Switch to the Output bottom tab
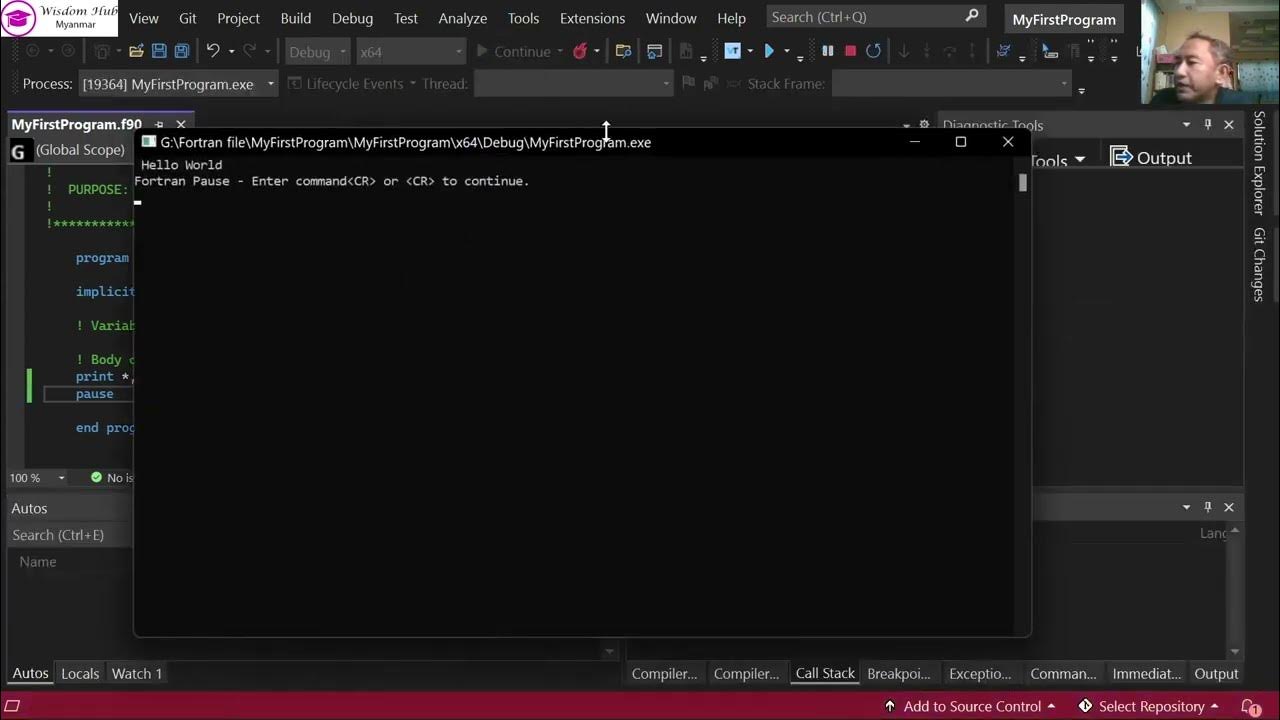Image resolution: width=1280 pixels, height=720 pixels. click(x=1216, y=673)
